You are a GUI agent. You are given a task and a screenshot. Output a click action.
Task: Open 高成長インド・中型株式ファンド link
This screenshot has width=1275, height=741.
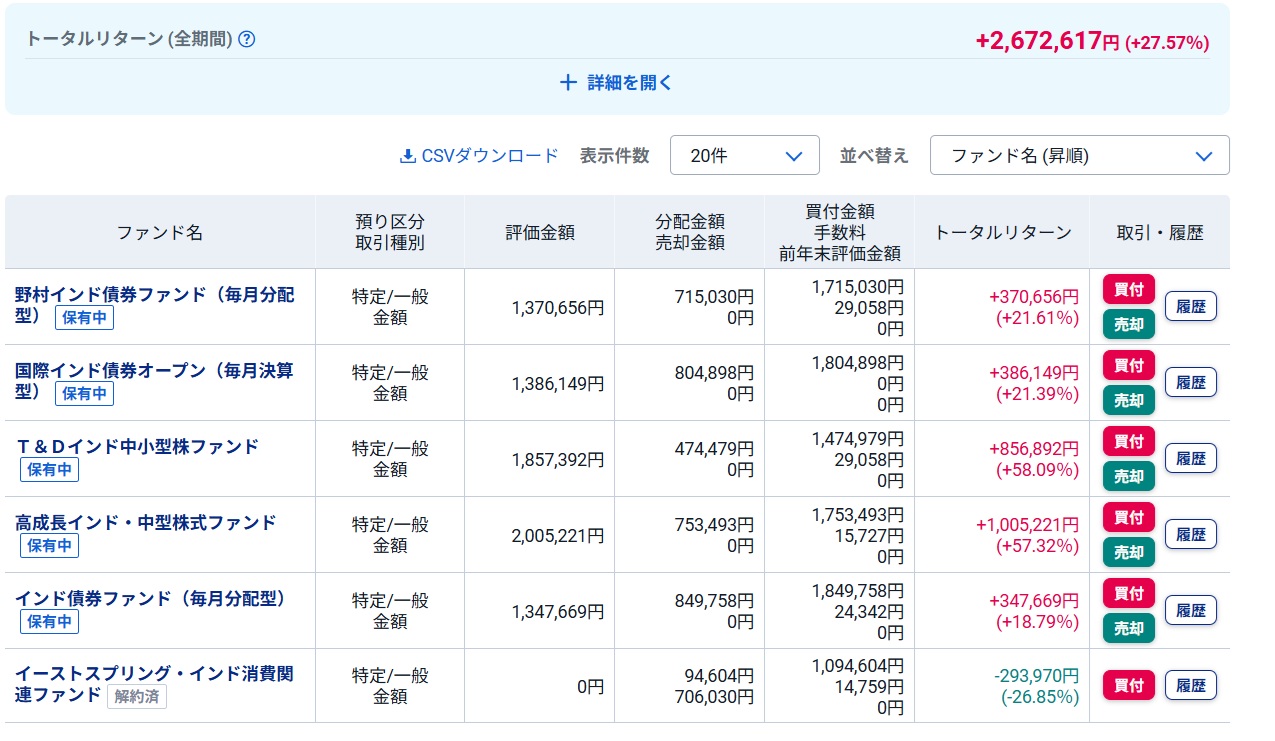point(145,523)
